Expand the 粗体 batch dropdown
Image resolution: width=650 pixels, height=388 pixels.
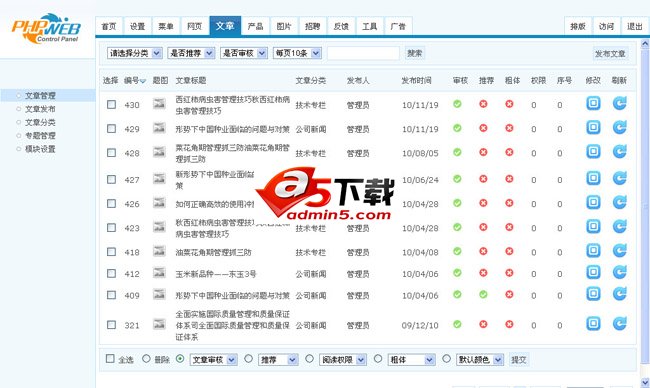412,359
